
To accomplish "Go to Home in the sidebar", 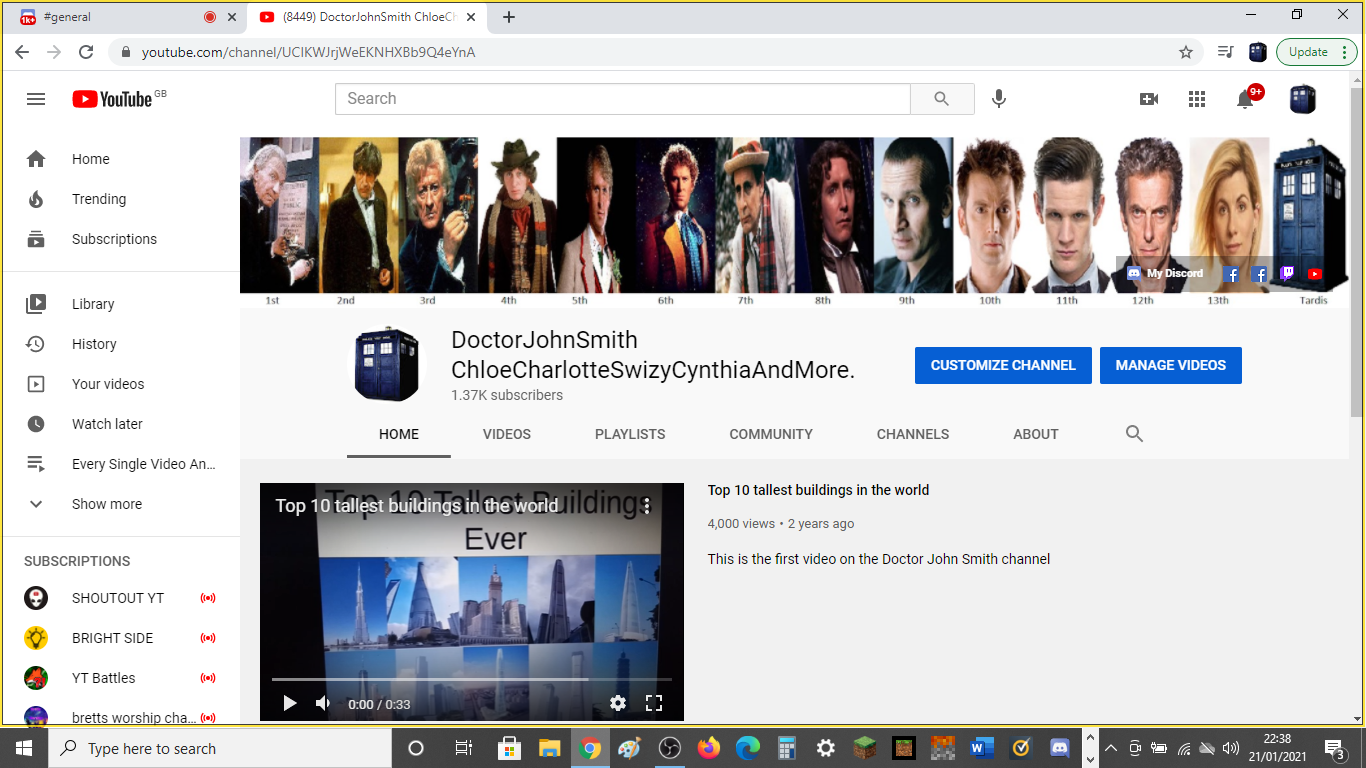I will [120, 159].
